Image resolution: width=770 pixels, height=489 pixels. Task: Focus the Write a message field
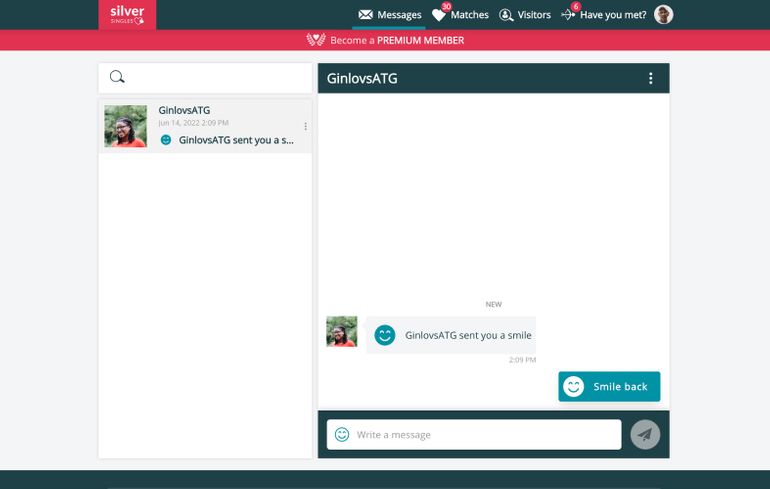474,435
